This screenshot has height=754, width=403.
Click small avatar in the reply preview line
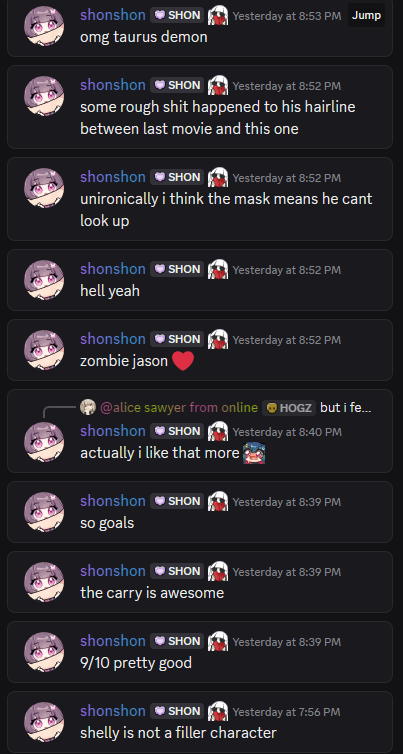click(88, 407)
